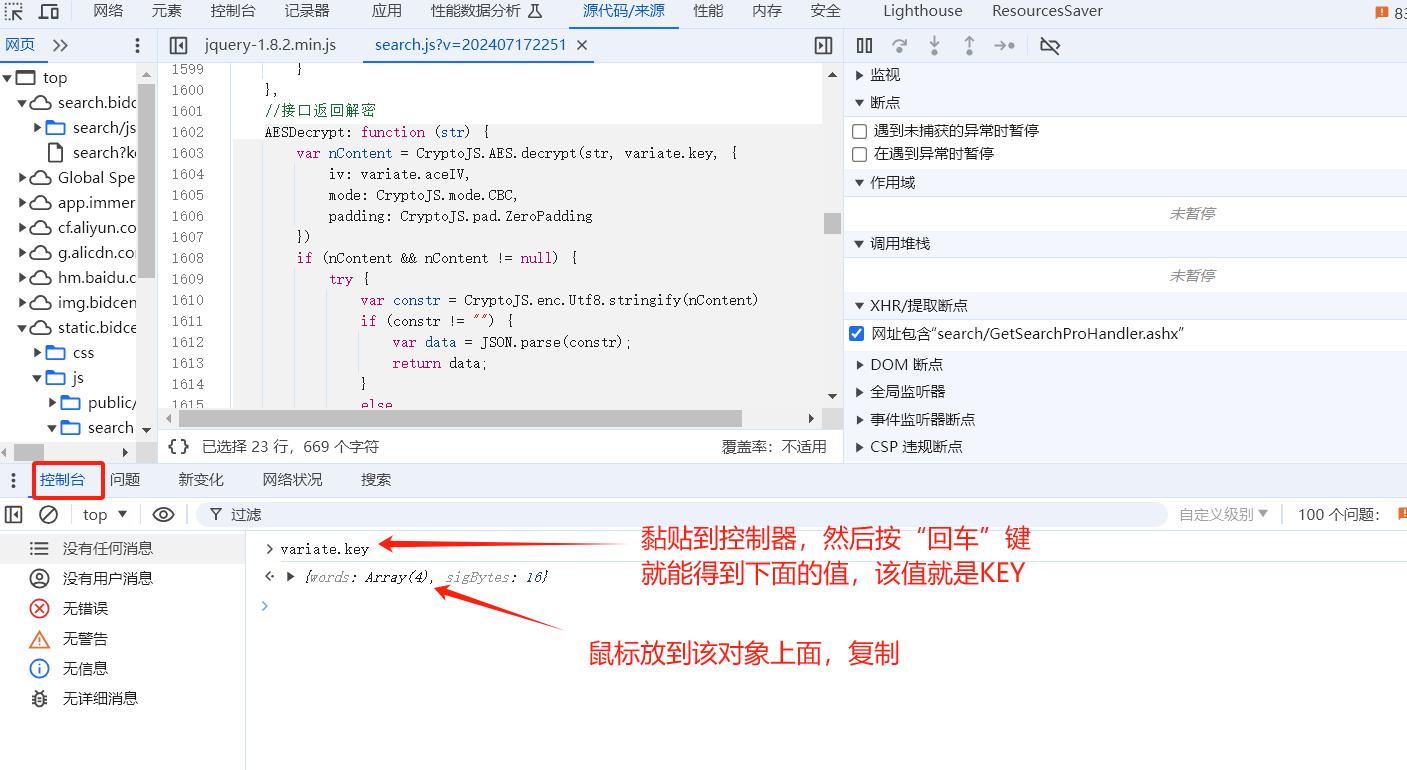Click the 100 个问题 link
The width and height of the screenshot is (1407, 770).
pos(1339,514)
